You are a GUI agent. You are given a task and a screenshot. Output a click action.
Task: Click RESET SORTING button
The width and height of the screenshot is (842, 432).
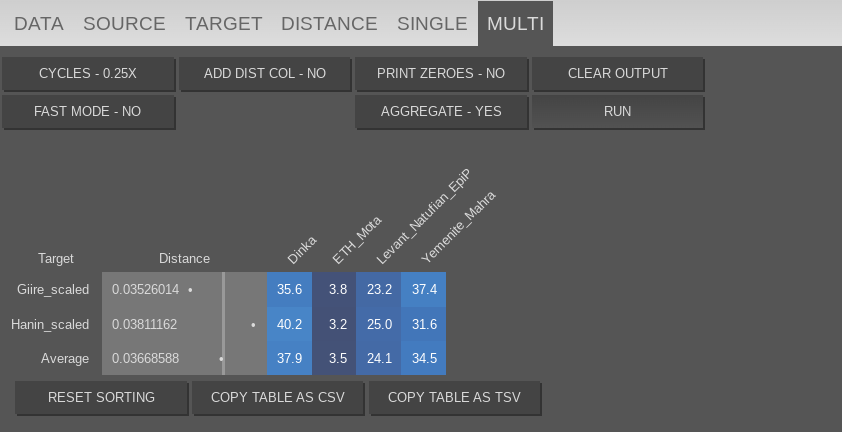pos(101,398)
